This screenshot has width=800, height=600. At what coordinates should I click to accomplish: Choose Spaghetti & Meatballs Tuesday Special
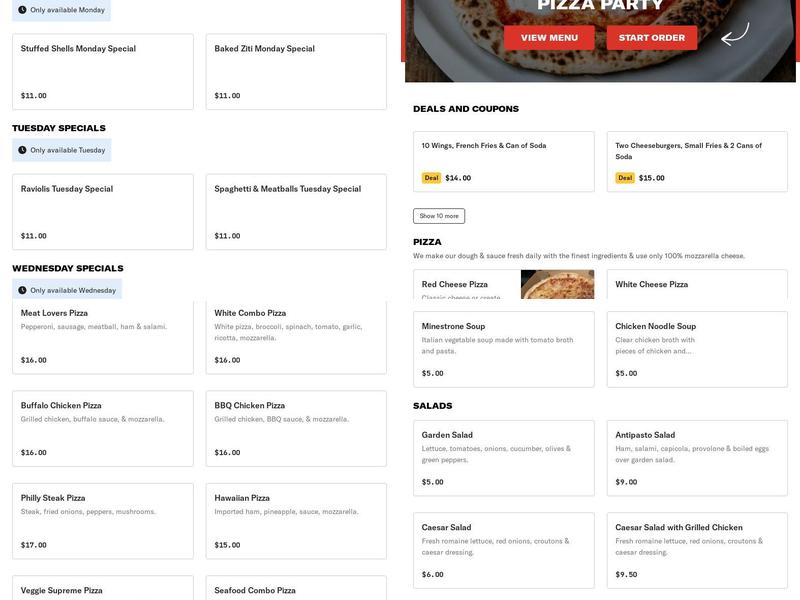click(295, 210)
